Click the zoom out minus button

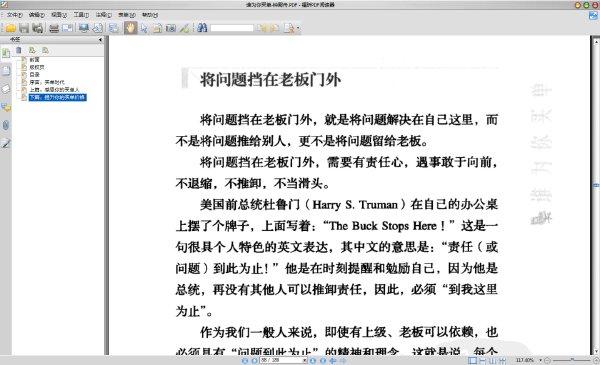click(x=547, y=360)
